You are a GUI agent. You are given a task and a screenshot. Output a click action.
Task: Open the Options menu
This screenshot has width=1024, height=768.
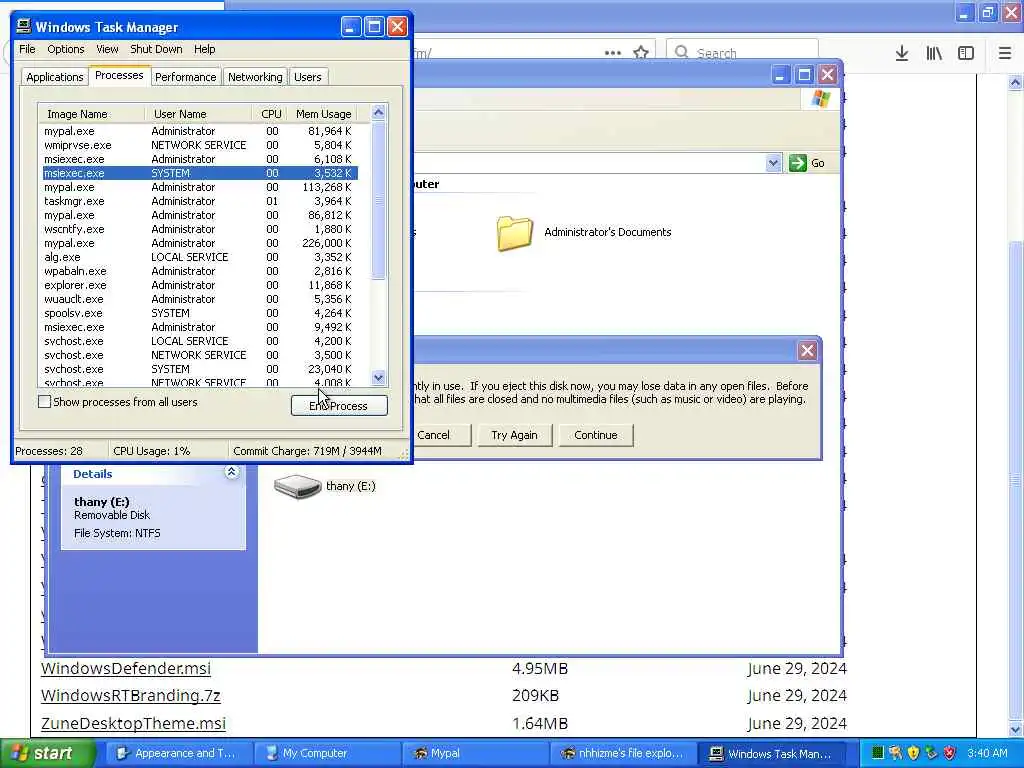coord(65,49)
